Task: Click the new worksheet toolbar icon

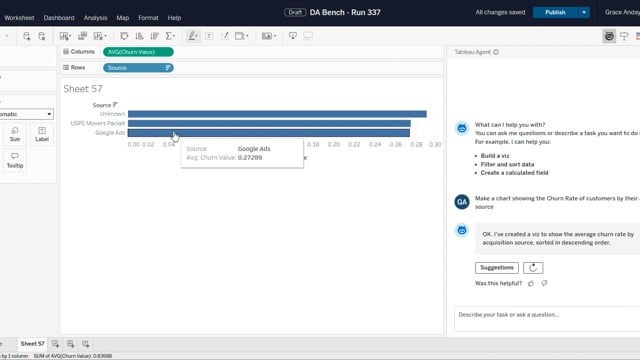Action: click(x=64, y=36)
